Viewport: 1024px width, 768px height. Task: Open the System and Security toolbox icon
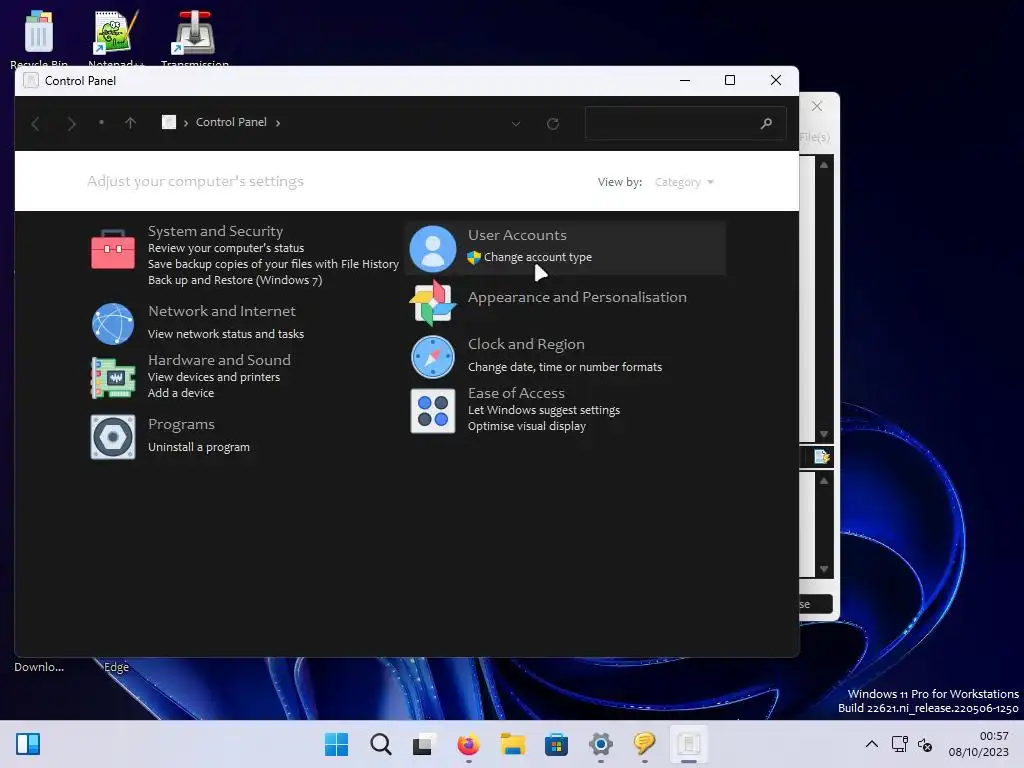pyautogui.click(x=113, y=249)
